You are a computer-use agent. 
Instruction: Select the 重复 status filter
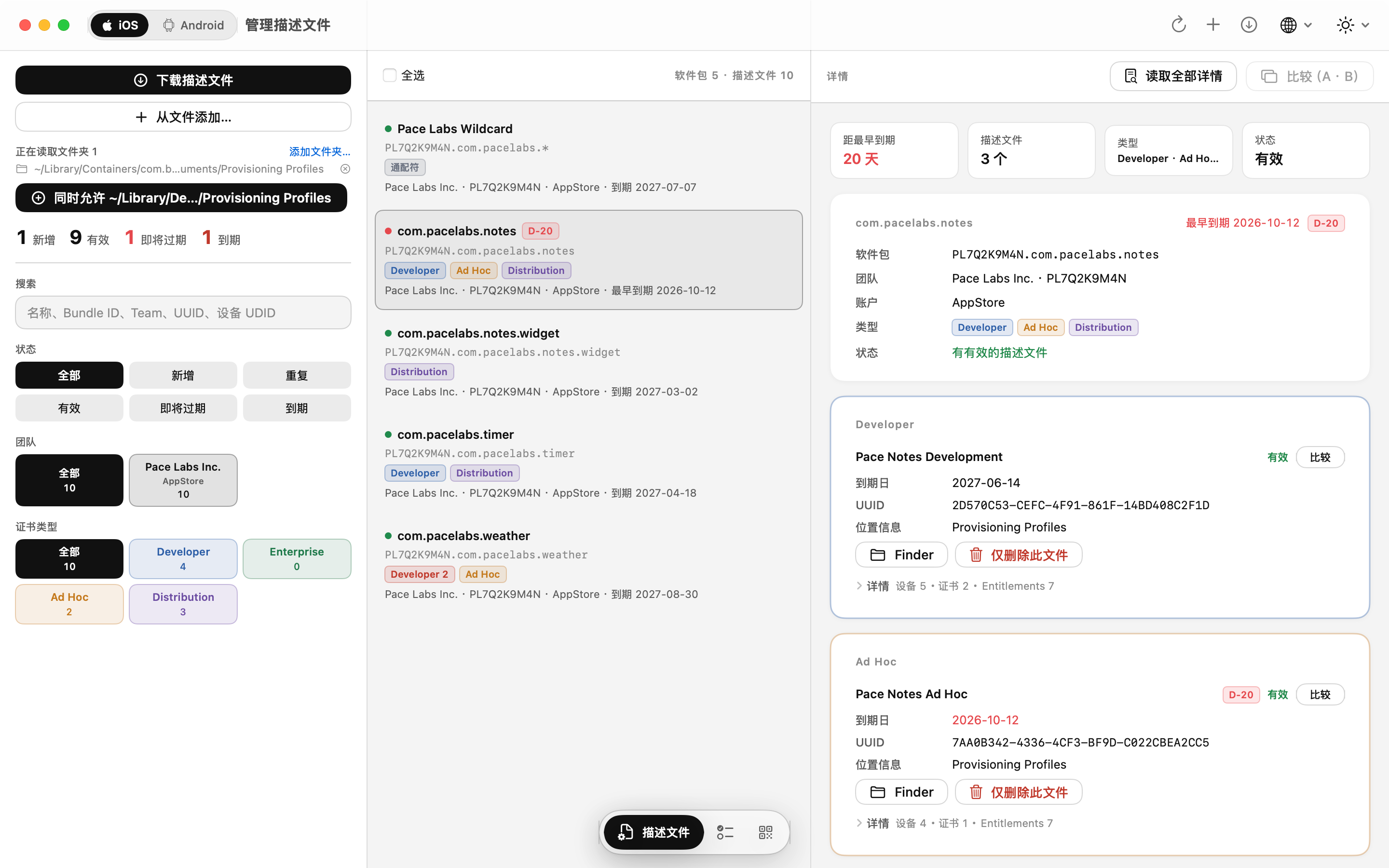297,375
